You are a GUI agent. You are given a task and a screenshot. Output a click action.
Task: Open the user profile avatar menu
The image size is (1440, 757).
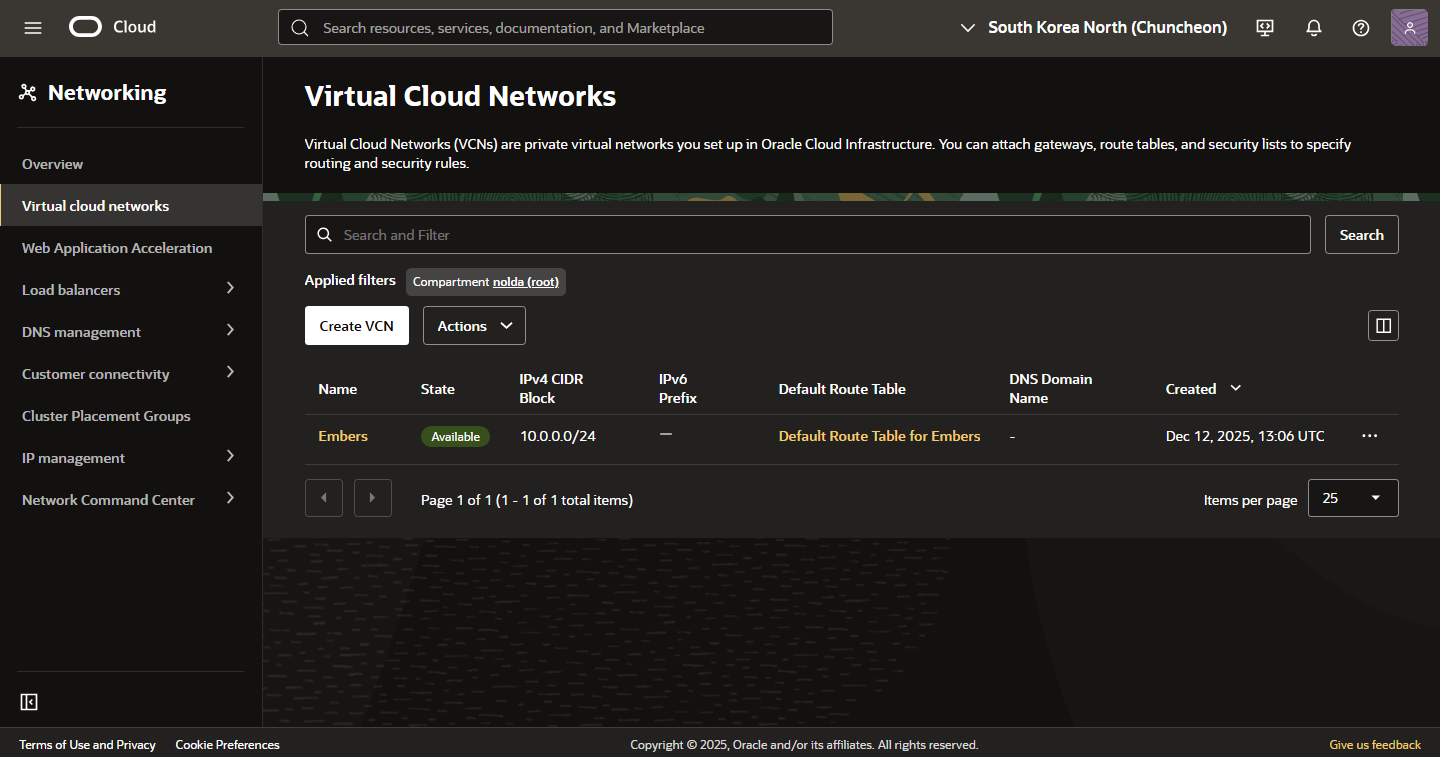pos(1409,27)
